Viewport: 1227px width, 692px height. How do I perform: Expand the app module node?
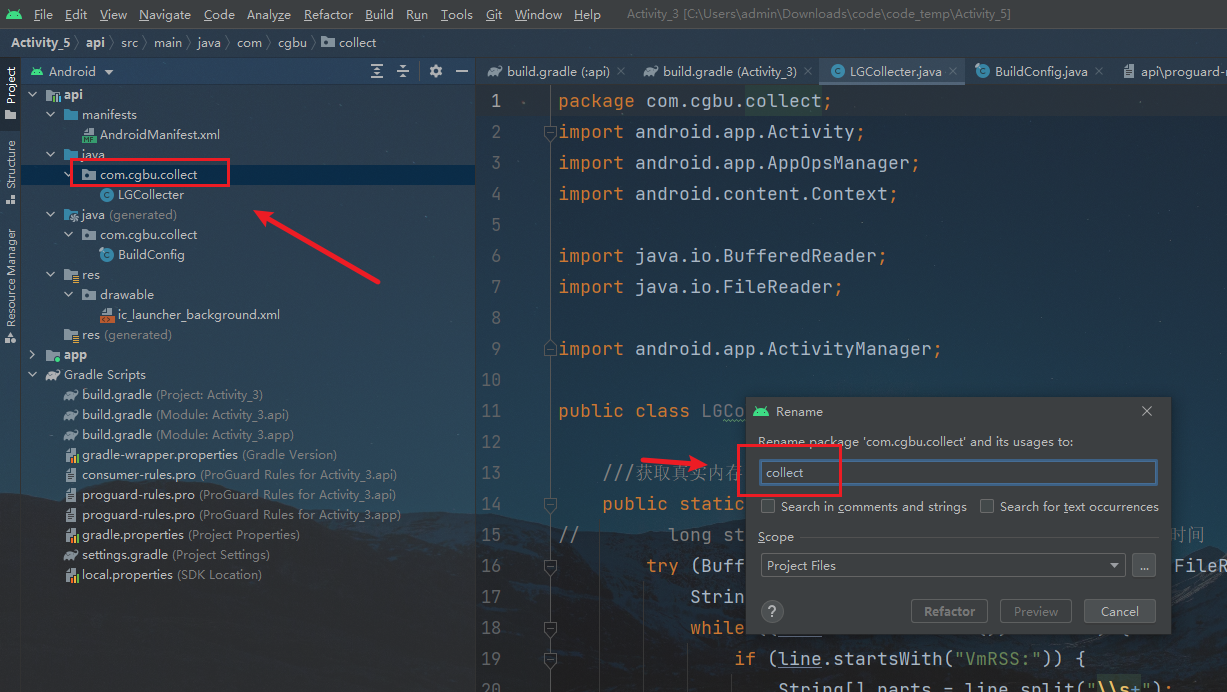pos(33,355)
